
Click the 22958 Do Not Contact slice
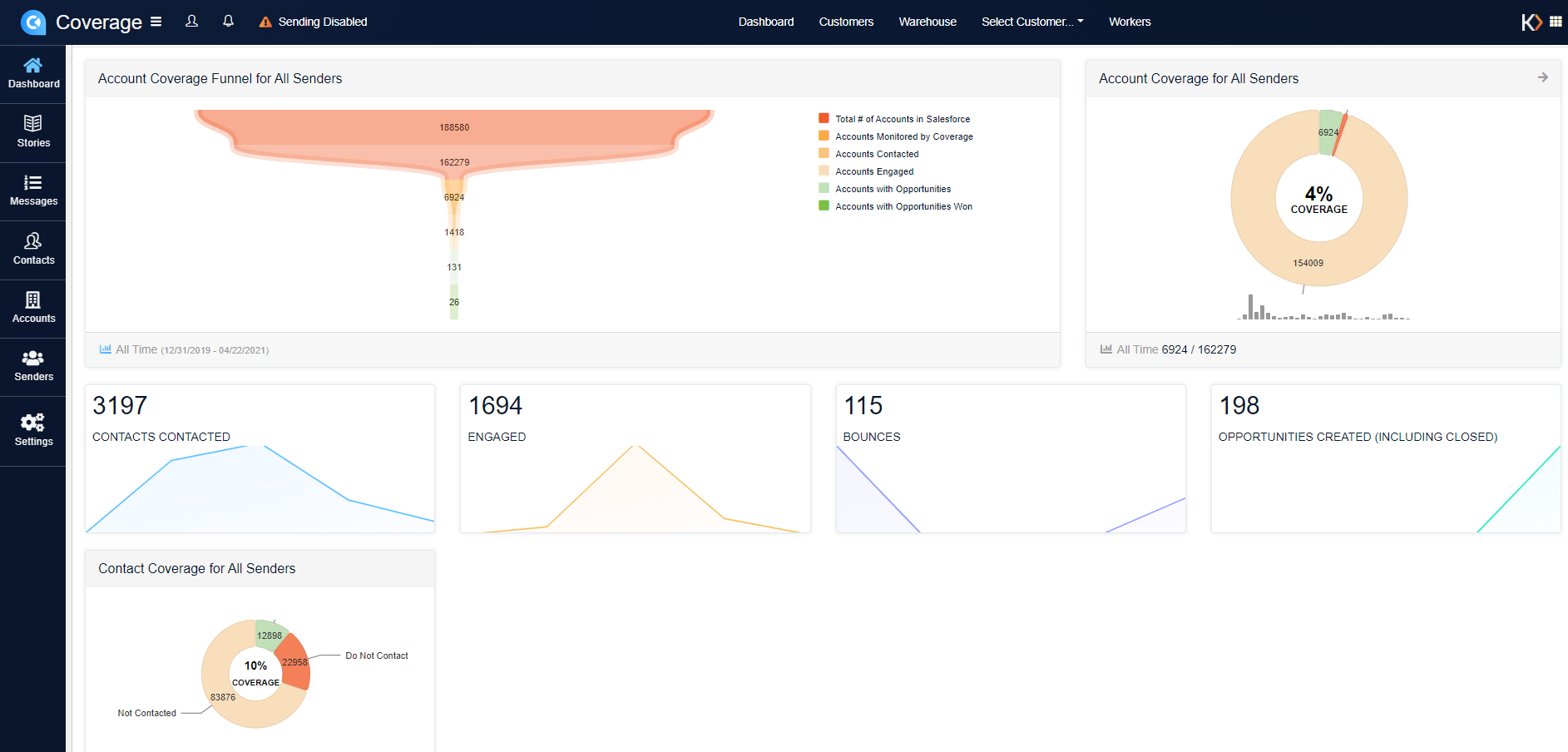[x=295, y=662]
